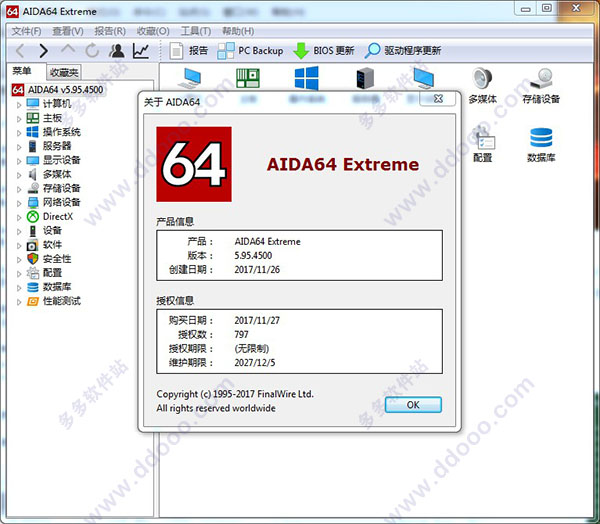Viewport: 600px width, 524px height.
Task: Click OK in the 关于 AIDA64 dialog
Action: [x=413, y=405]
